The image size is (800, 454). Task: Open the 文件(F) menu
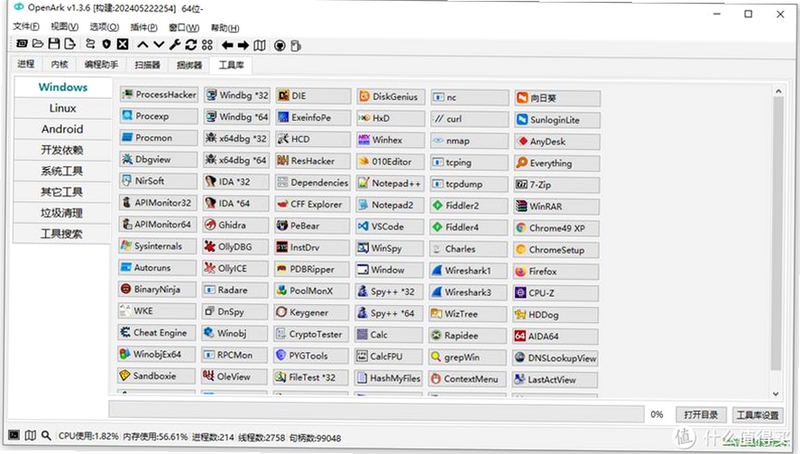tap(26, 27)
